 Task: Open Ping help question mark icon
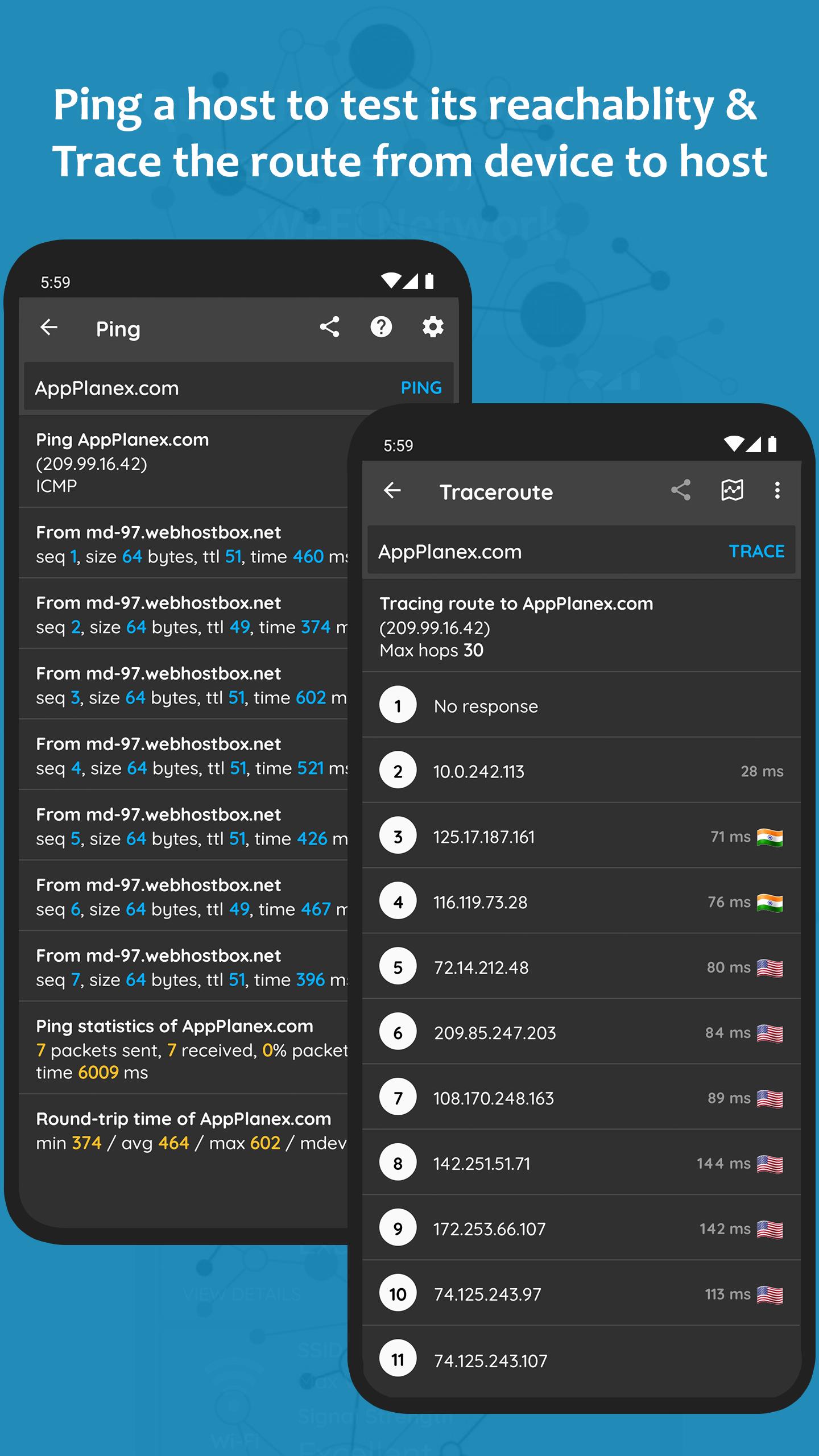[x=381, y=328]
